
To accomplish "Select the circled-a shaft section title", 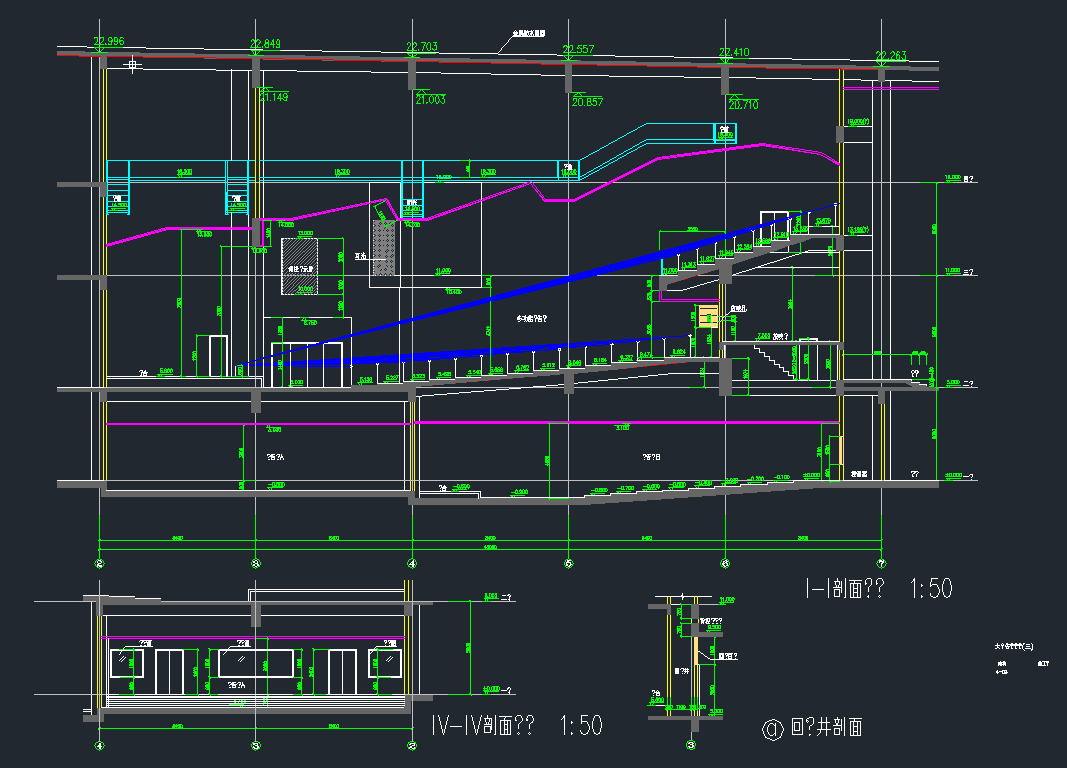I will 811,728.
